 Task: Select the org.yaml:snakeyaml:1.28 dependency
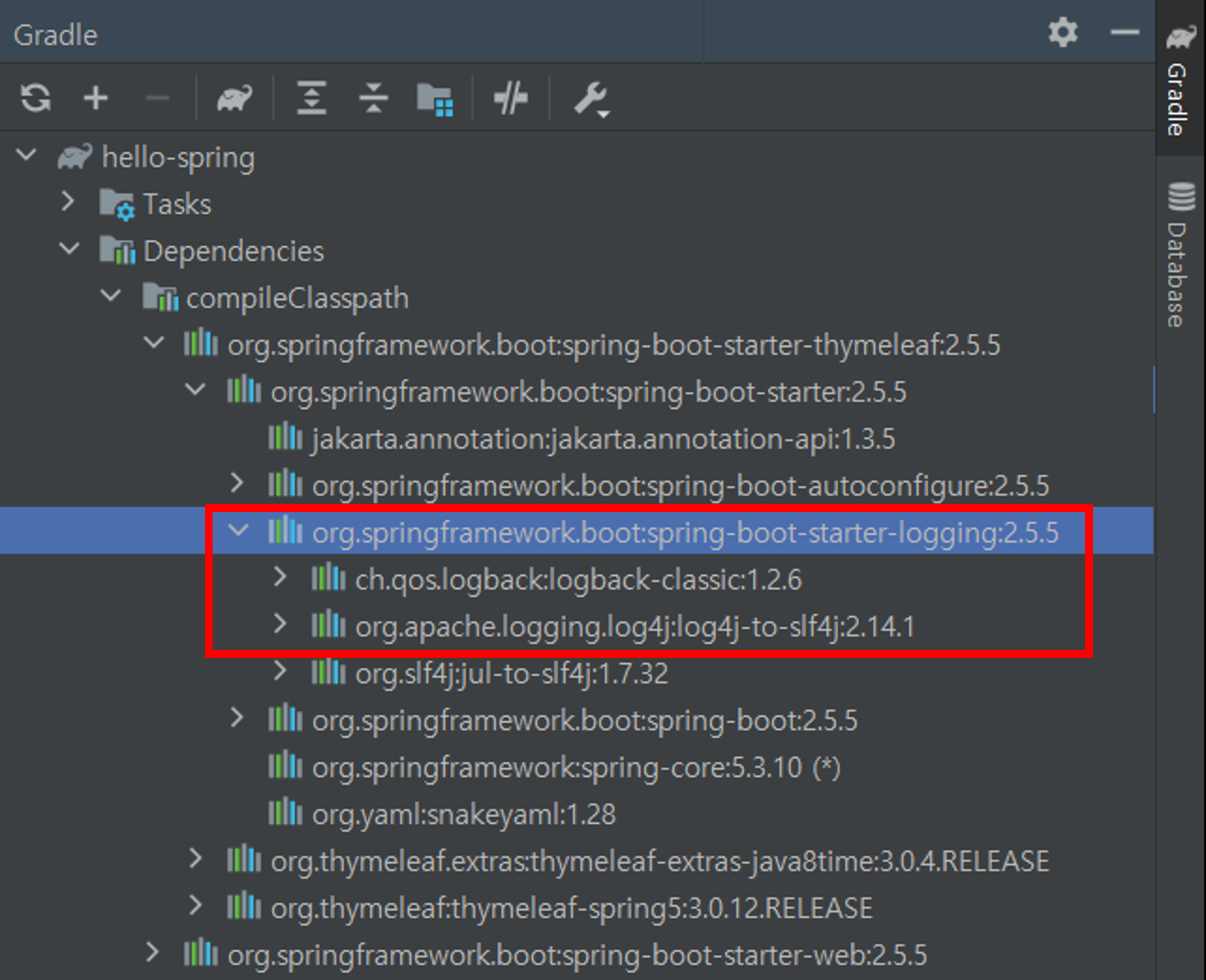click(463, 814)
